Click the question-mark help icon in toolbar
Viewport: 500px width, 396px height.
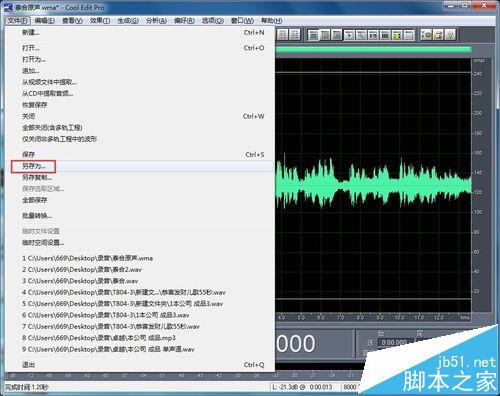(450, 35)
